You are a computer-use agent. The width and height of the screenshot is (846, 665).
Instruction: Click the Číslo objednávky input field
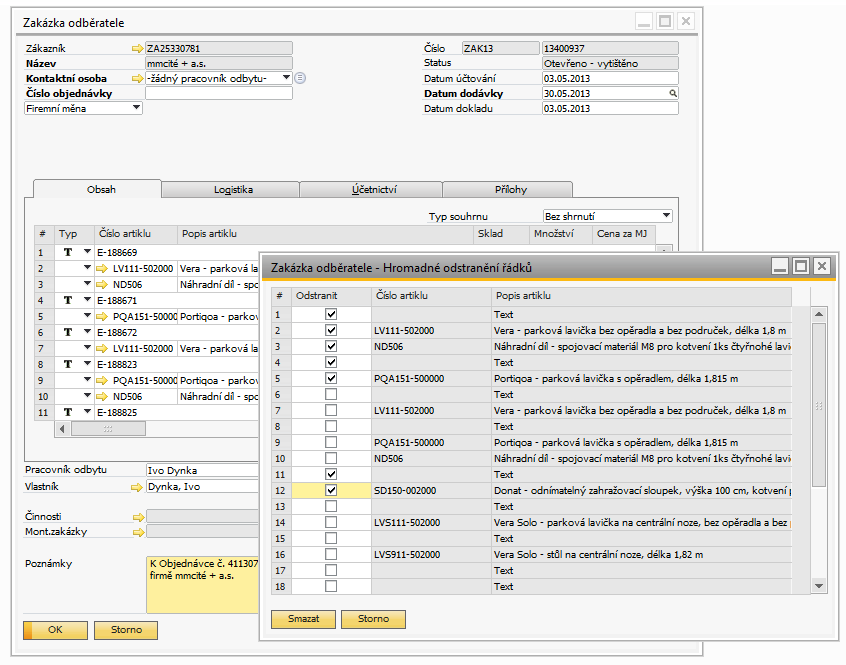click(219, 93)
